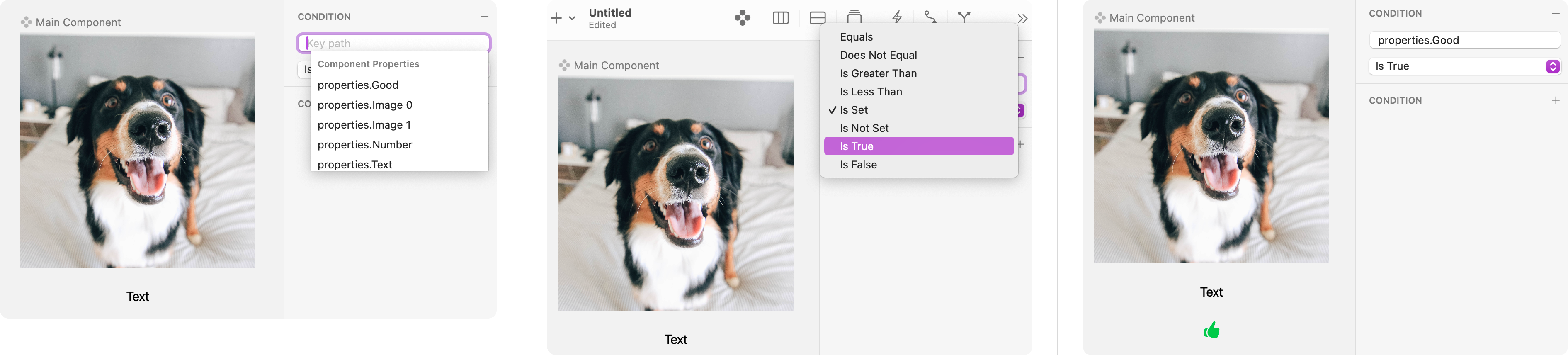
Task: Add a new condition with the plus in the right panel
Action: click(x=1556, y=101)
